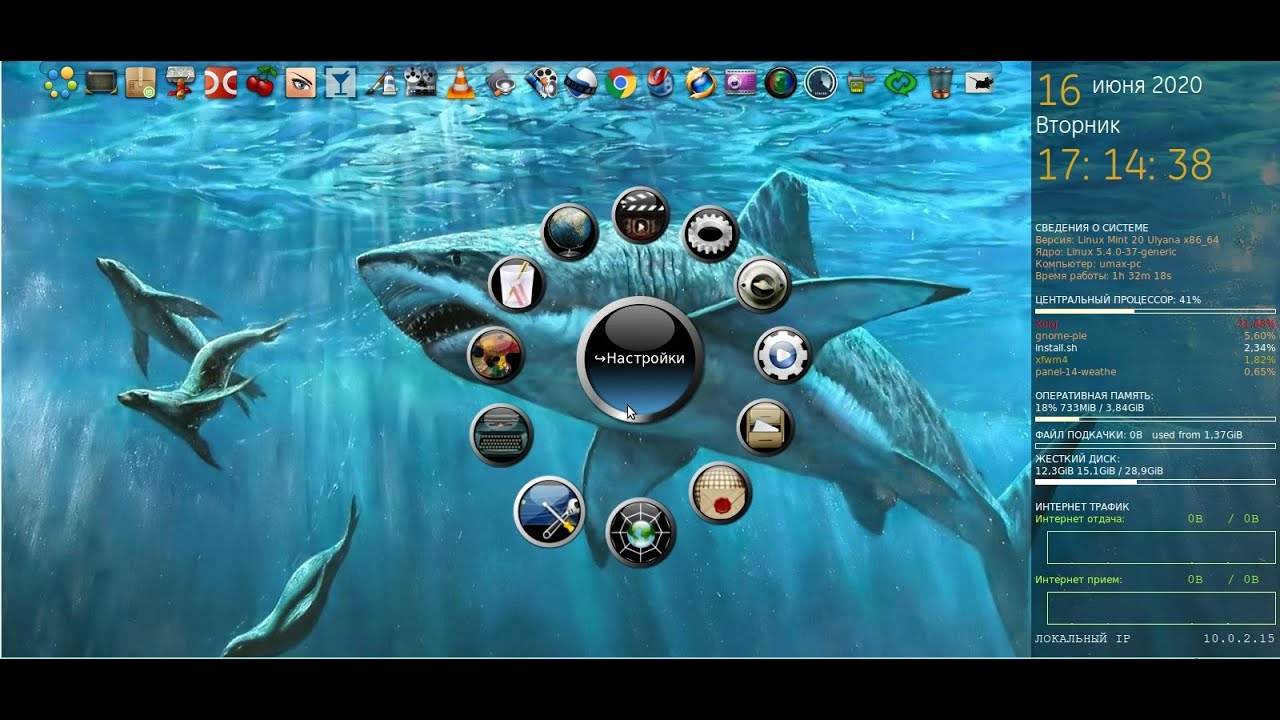The image size is (1280, 720).
Task: Launch the purple film strip icon
Action: pyautogui.click(x=740, y=82)
